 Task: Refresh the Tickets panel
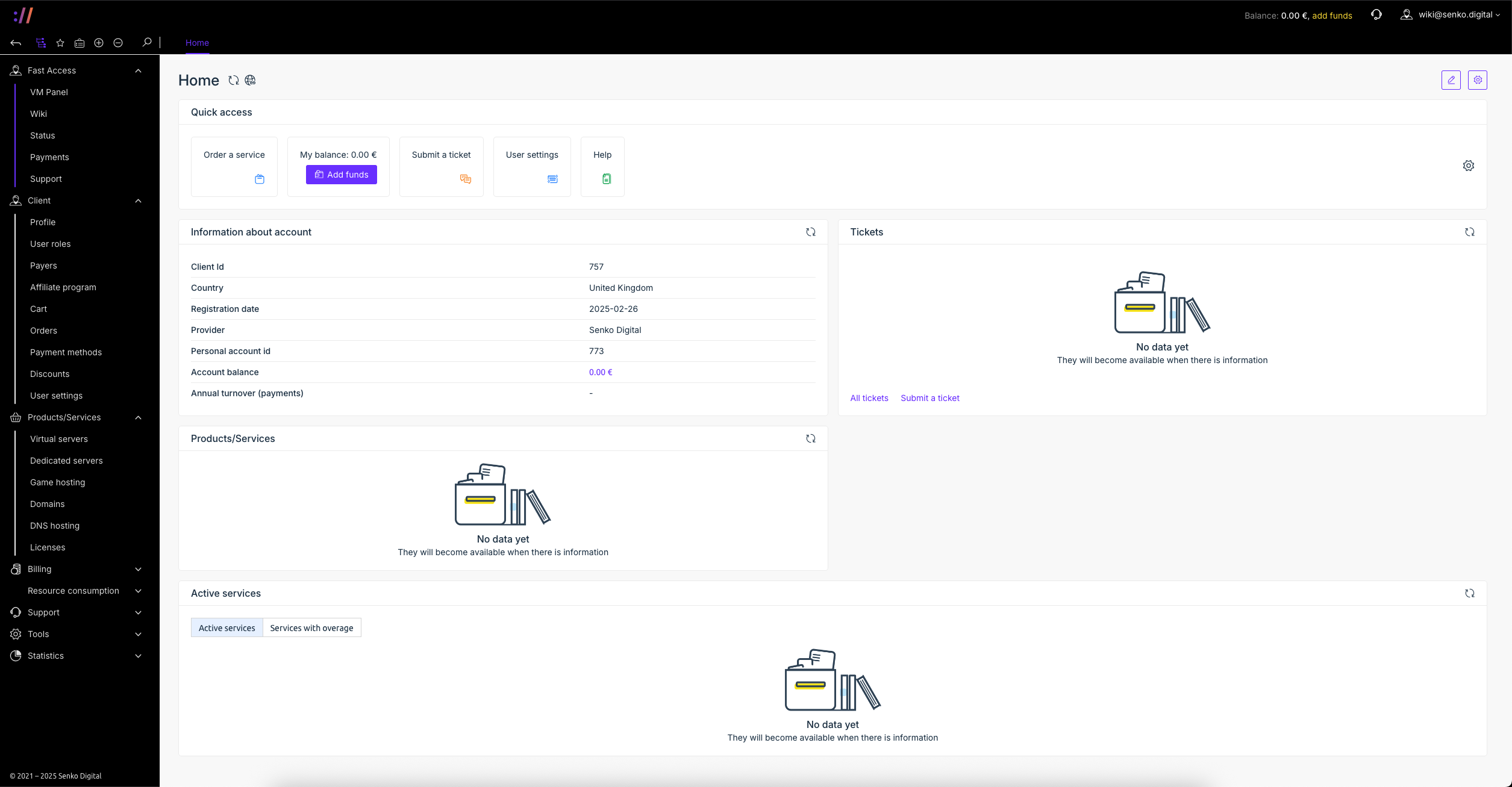(x=1469, y=232)
